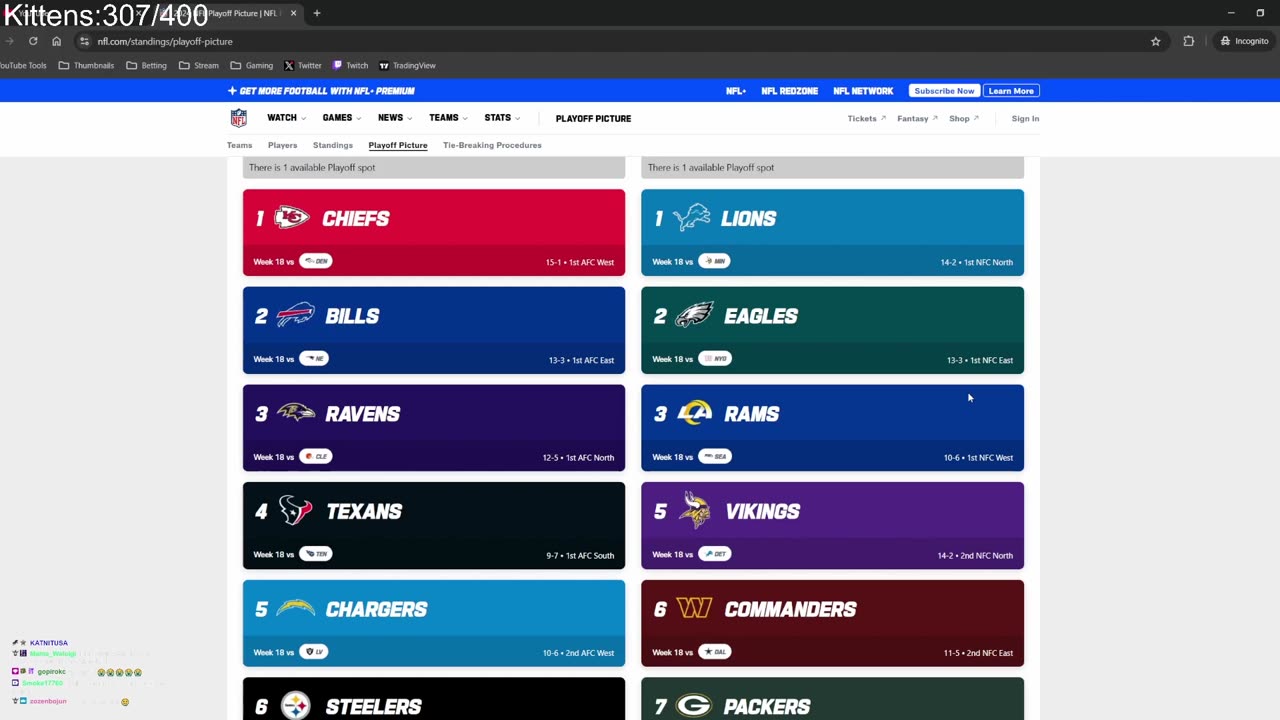Click the browser address bar URL

(165, 41)
